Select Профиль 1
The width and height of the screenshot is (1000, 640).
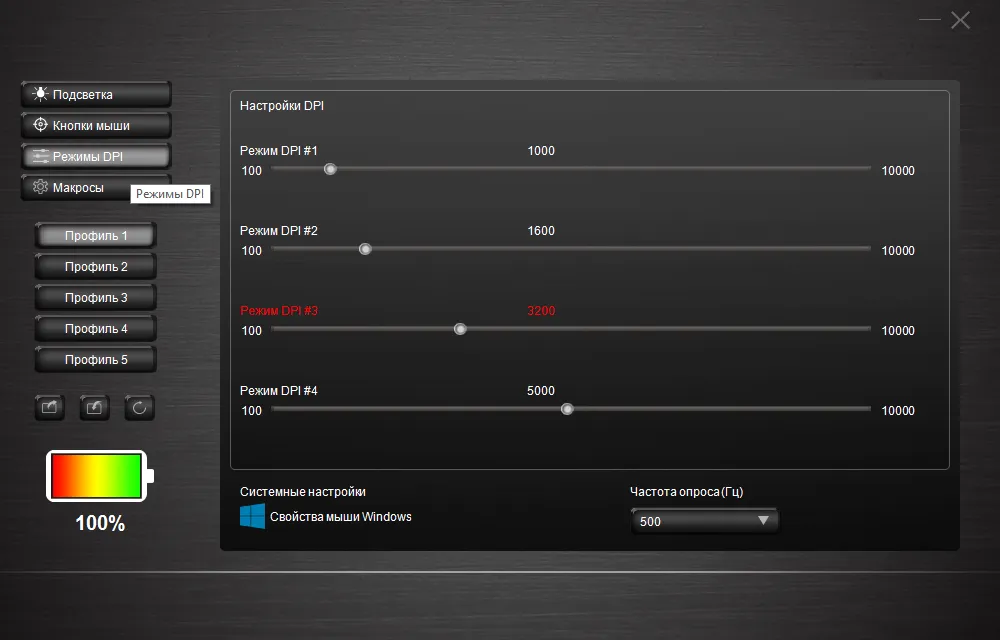(x=96, y=236)
